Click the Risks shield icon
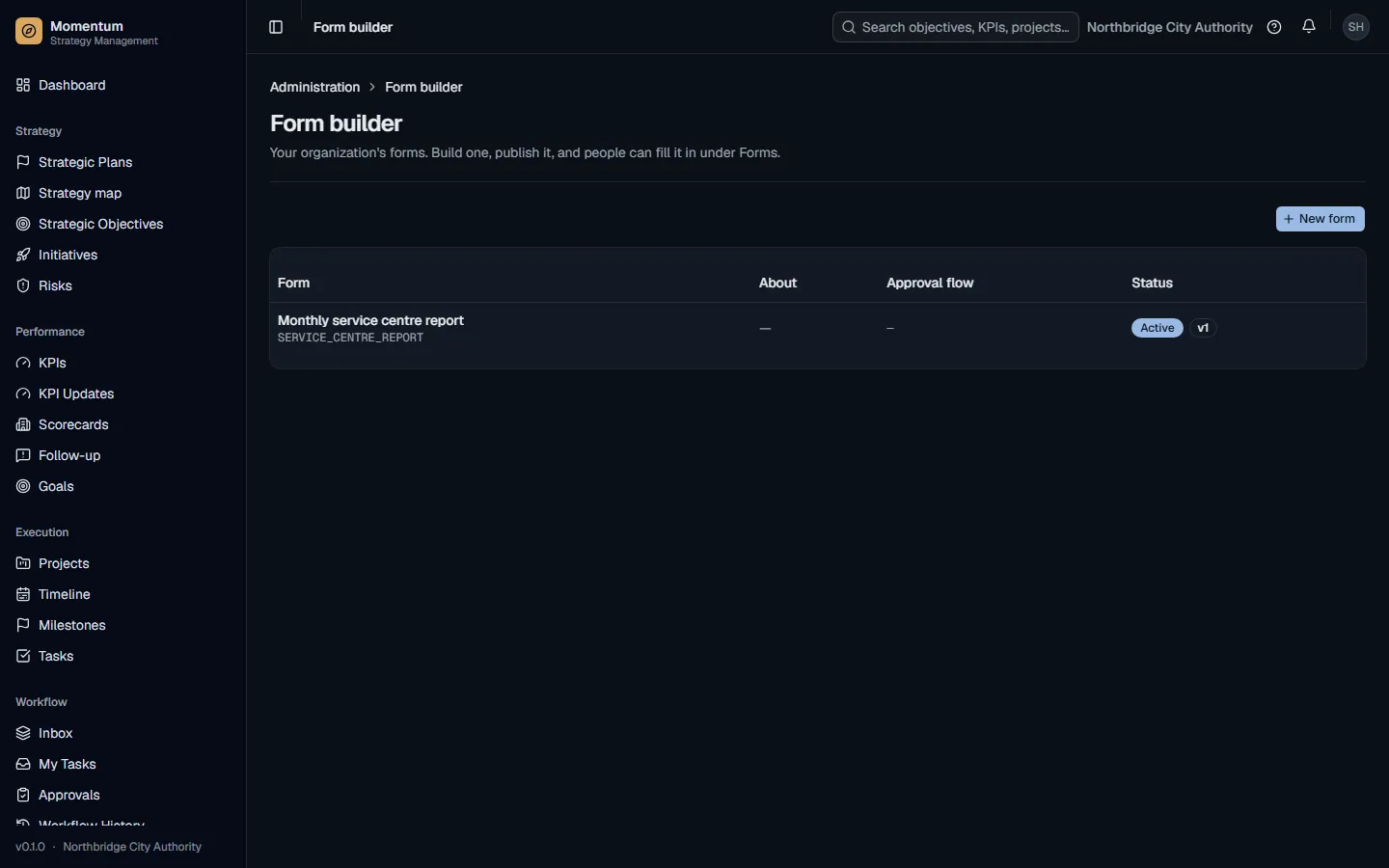This screenshot has width=1389, height=868. point(23,285)
